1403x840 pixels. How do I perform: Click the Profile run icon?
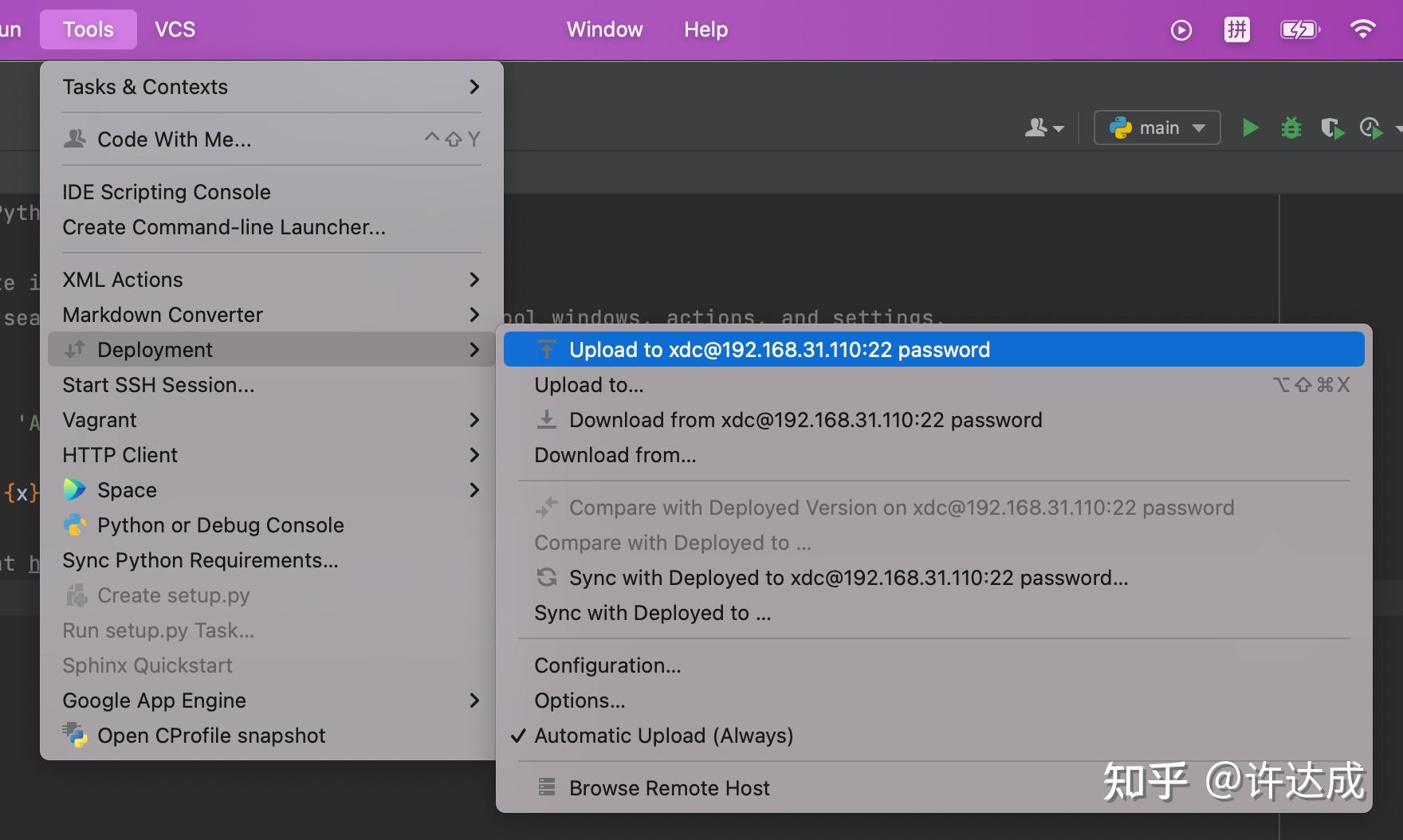[x=1371, y=128]
